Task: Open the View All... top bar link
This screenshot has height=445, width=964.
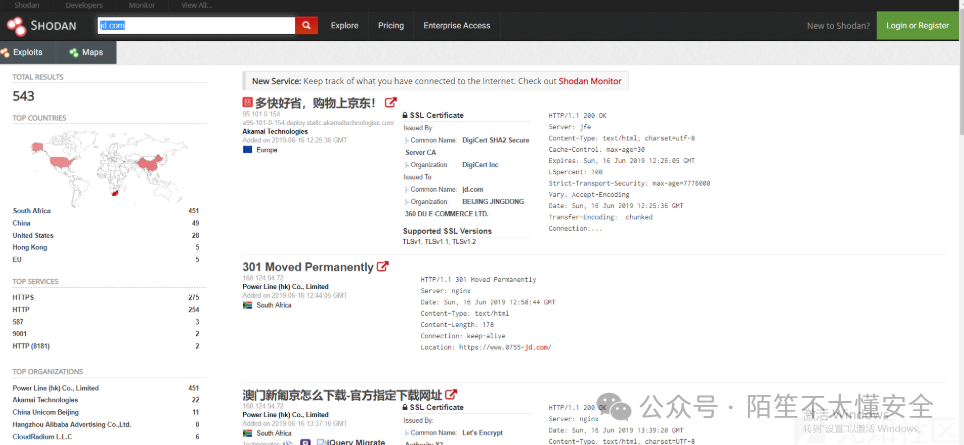Action: coord(197,6)
